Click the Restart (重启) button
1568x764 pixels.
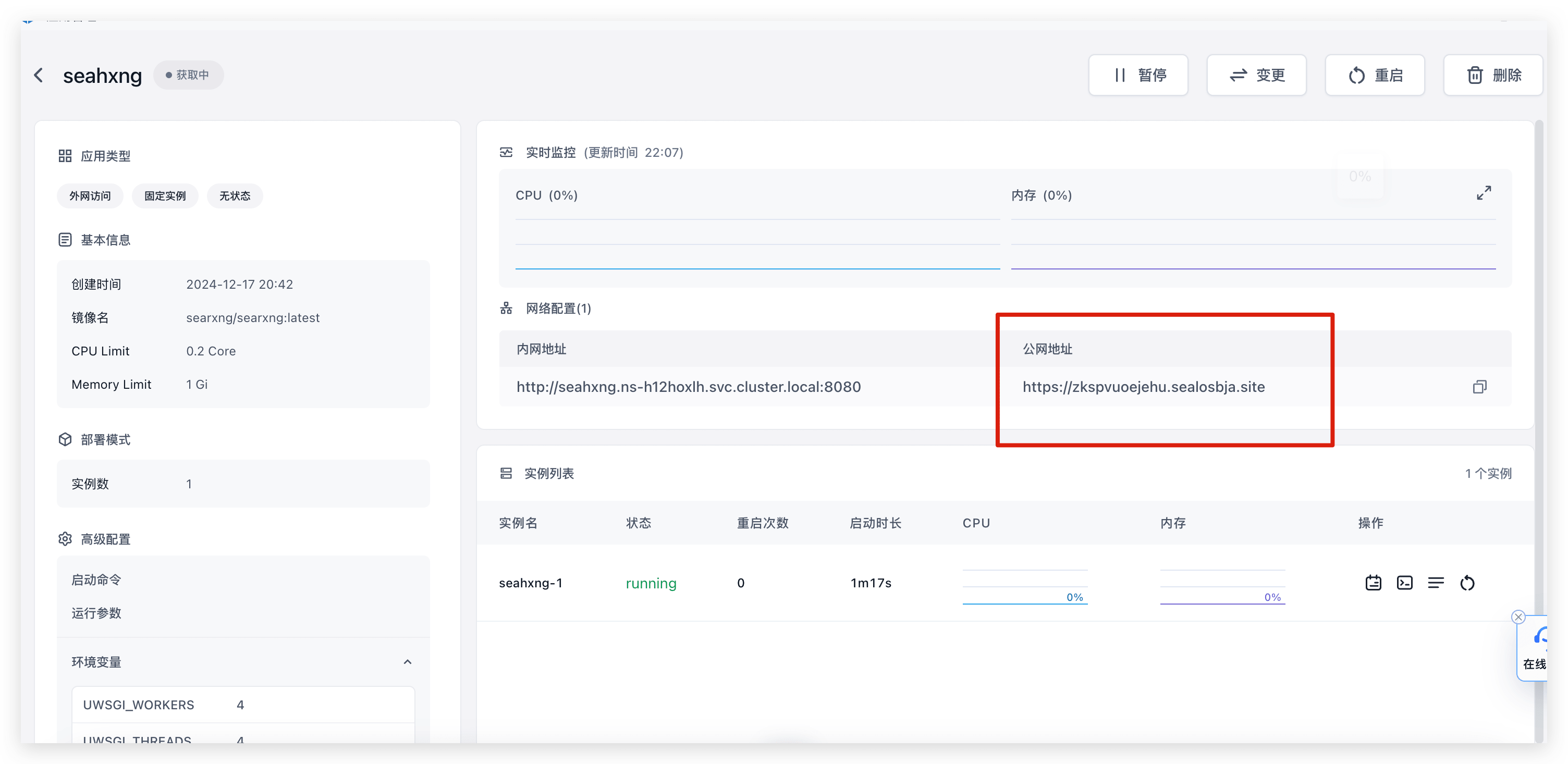tap(1375, 76)
